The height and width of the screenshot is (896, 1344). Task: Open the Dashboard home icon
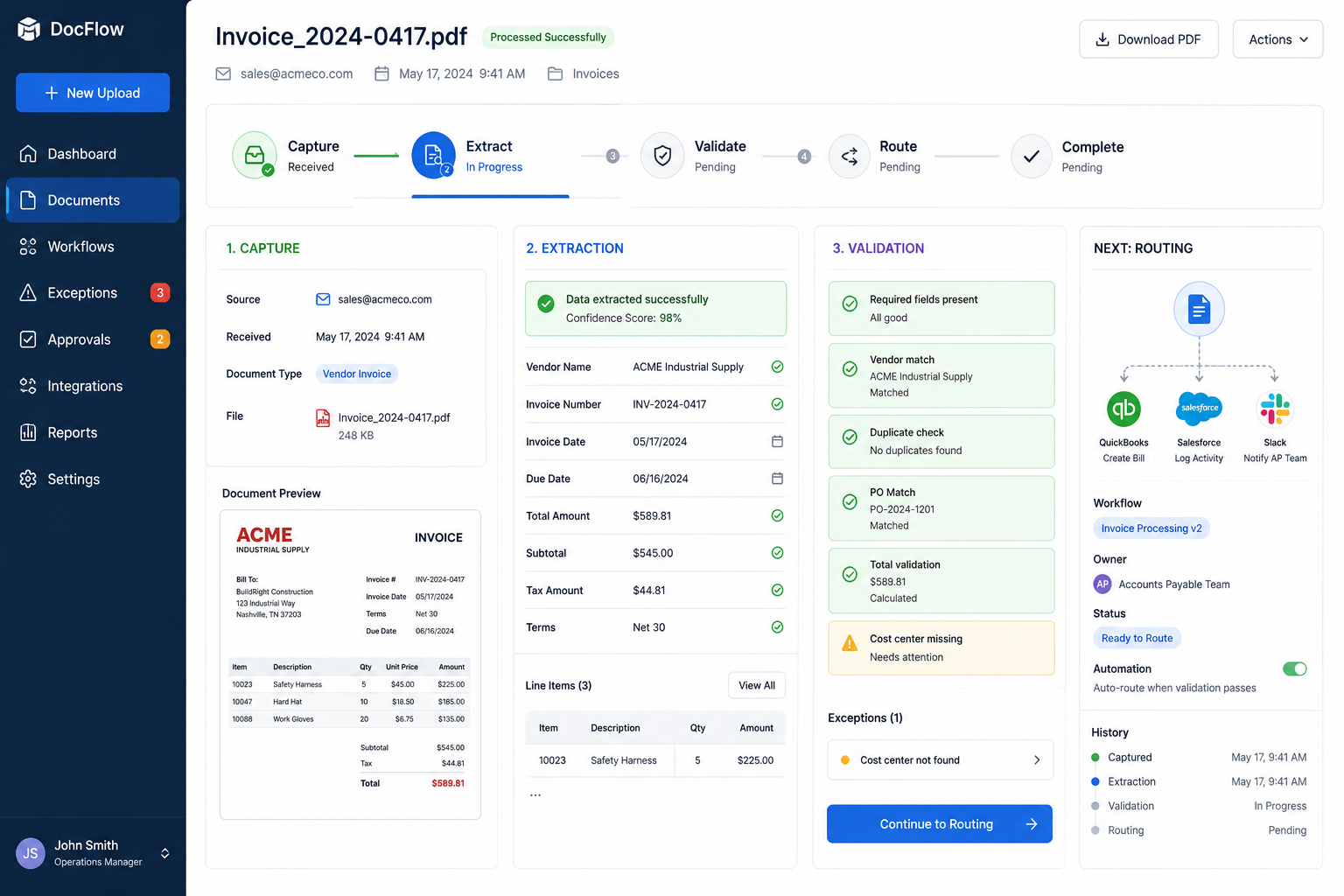pyautogui.click(x=28, y=154)
